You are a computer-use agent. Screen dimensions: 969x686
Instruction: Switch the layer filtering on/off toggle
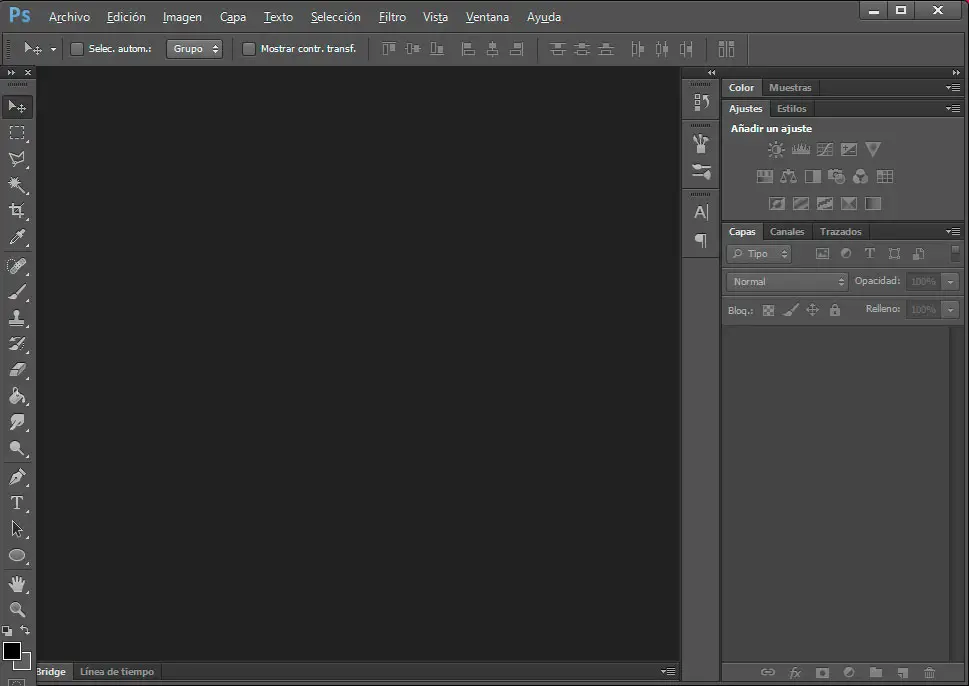955,253
